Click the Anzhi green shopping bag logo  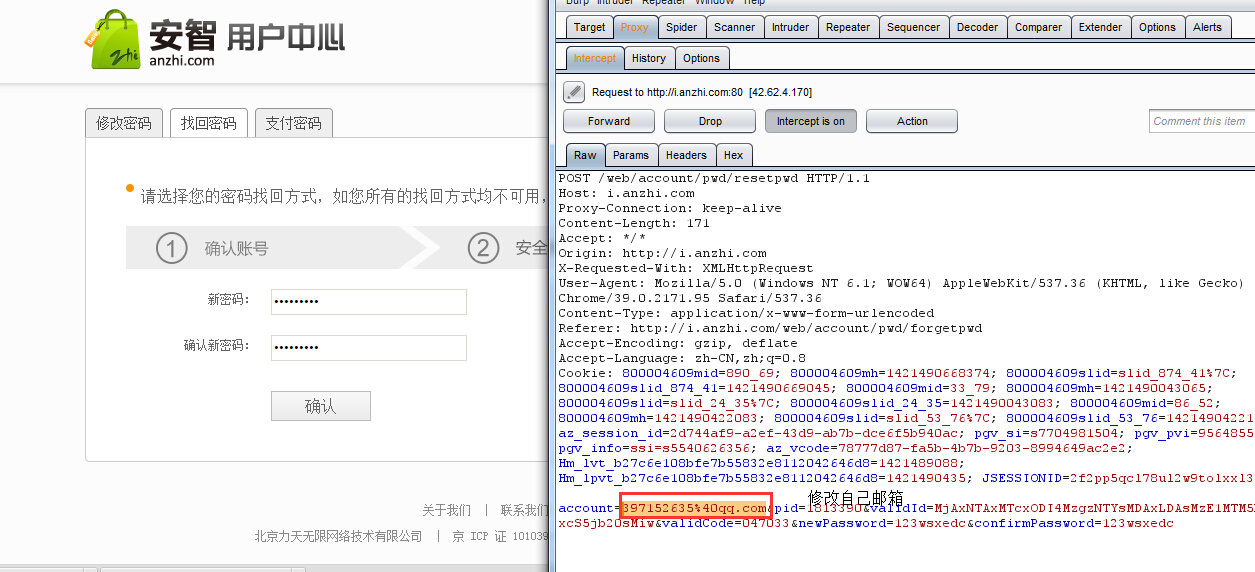(112, 40)
